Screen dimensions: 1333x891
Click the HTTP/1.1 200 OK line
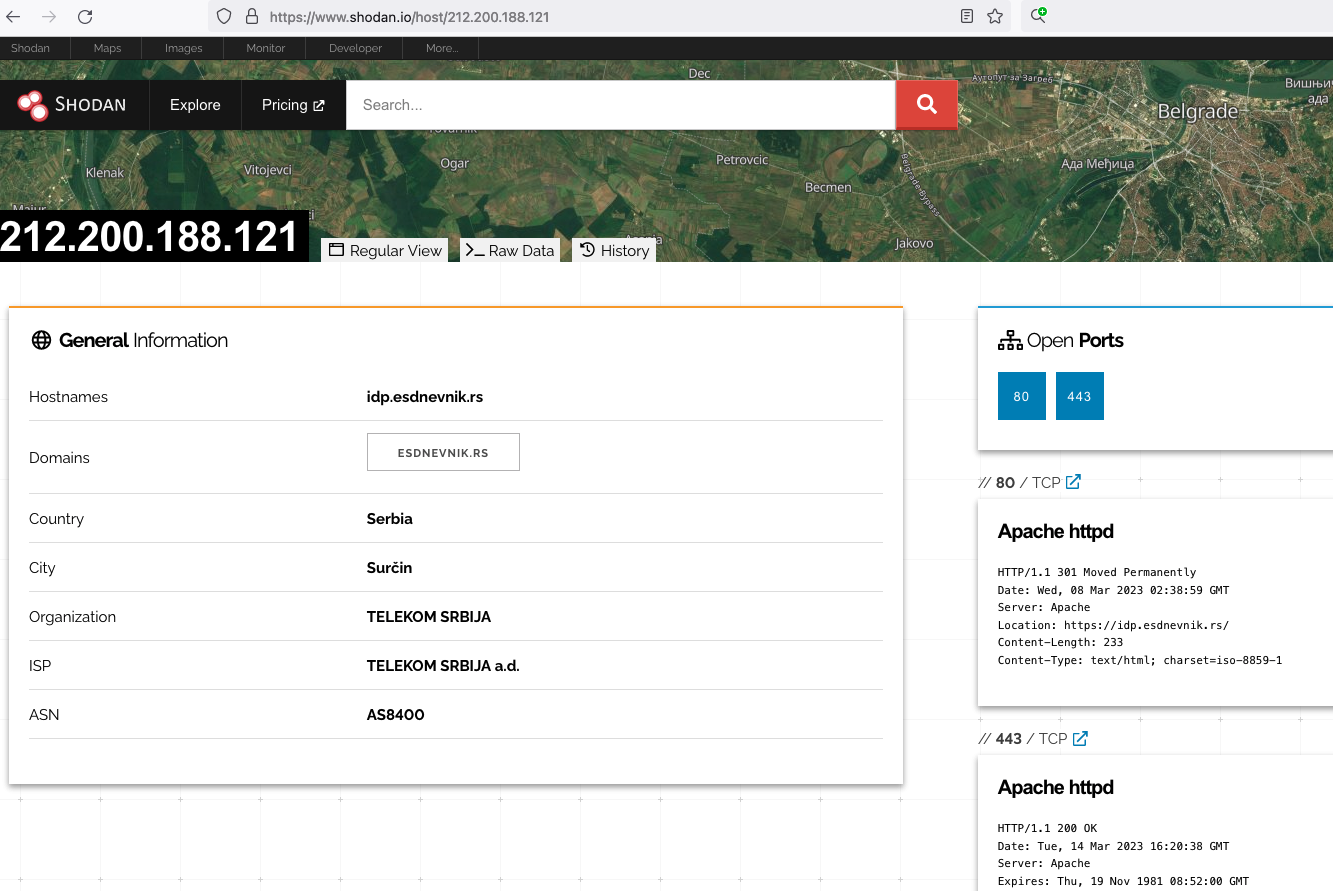pyautogui.click(x=1047, y=828)
